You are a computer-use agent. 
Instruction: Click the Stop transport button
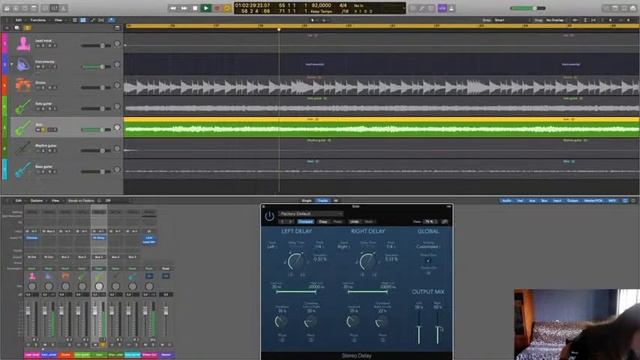[195, 8]
